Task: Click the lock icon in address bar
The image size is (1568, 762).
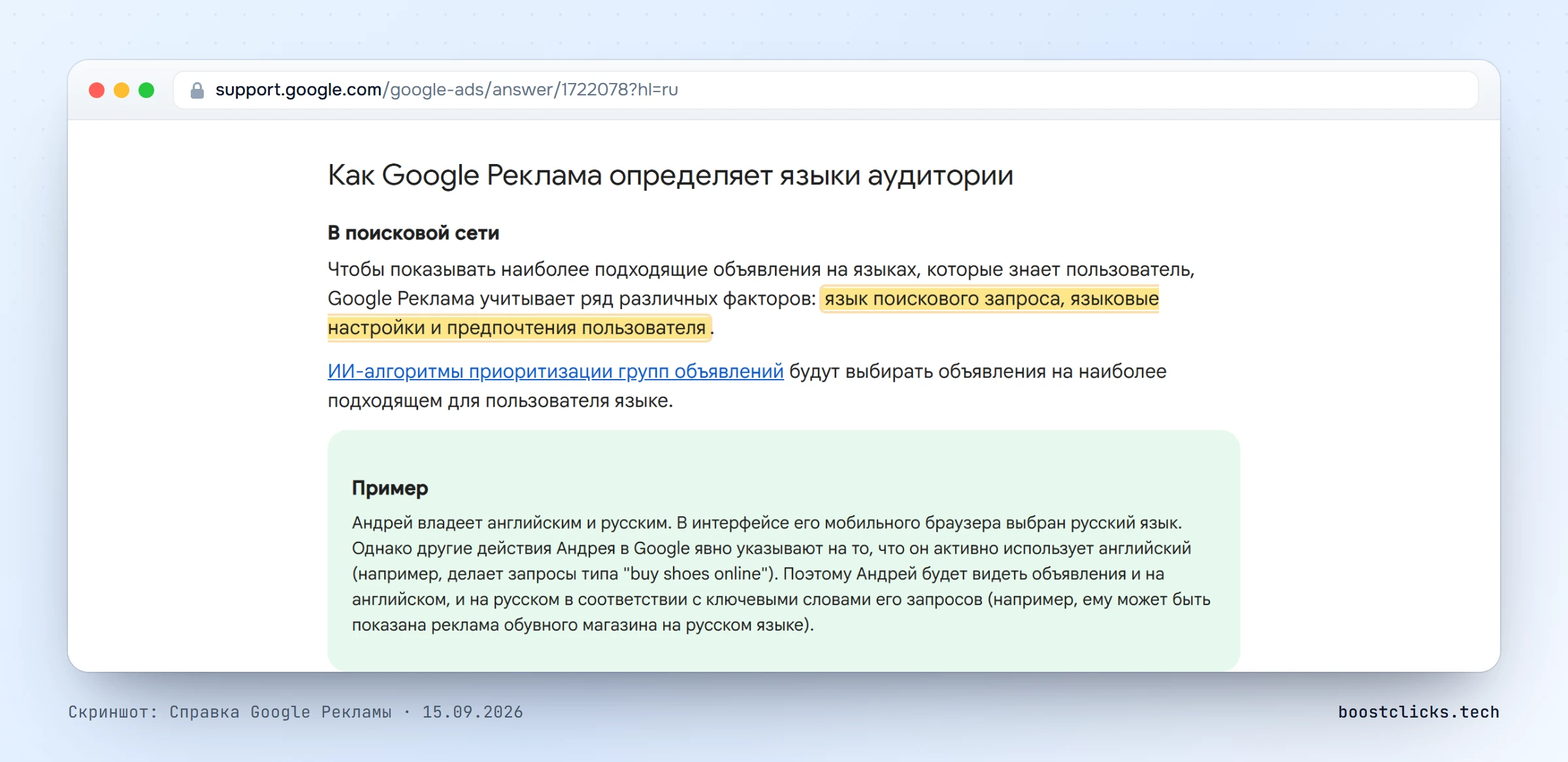Action: (x=197, y=90)
